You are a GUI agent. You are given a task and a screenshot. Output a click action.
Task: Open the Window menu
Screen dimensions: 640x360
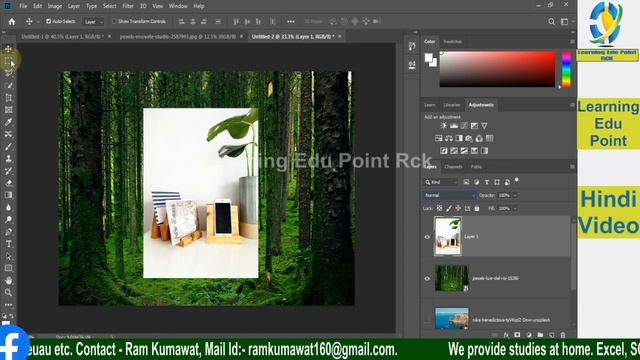178,6
